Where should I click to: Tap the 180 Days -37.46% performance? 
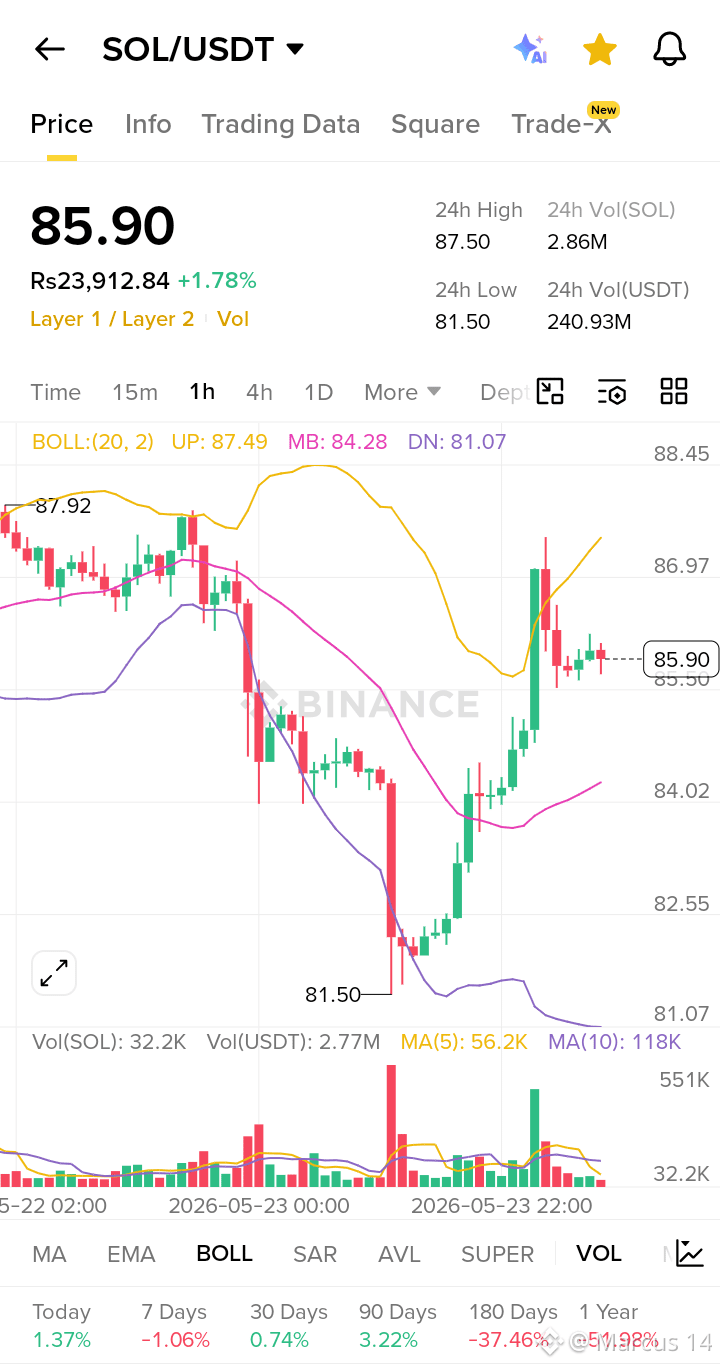[513, 1325]
